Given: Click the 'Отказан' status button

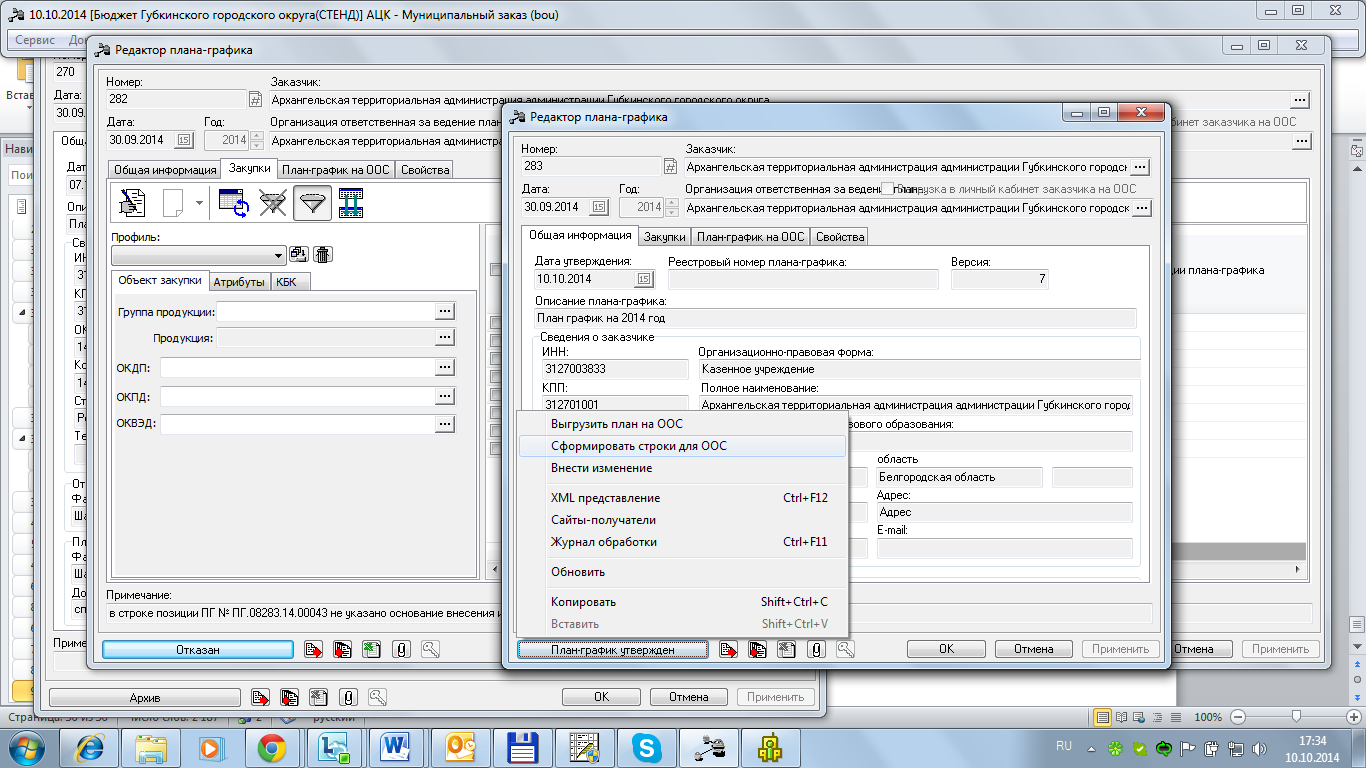Looking at the screenshot, I should click(x=198, y=650).
